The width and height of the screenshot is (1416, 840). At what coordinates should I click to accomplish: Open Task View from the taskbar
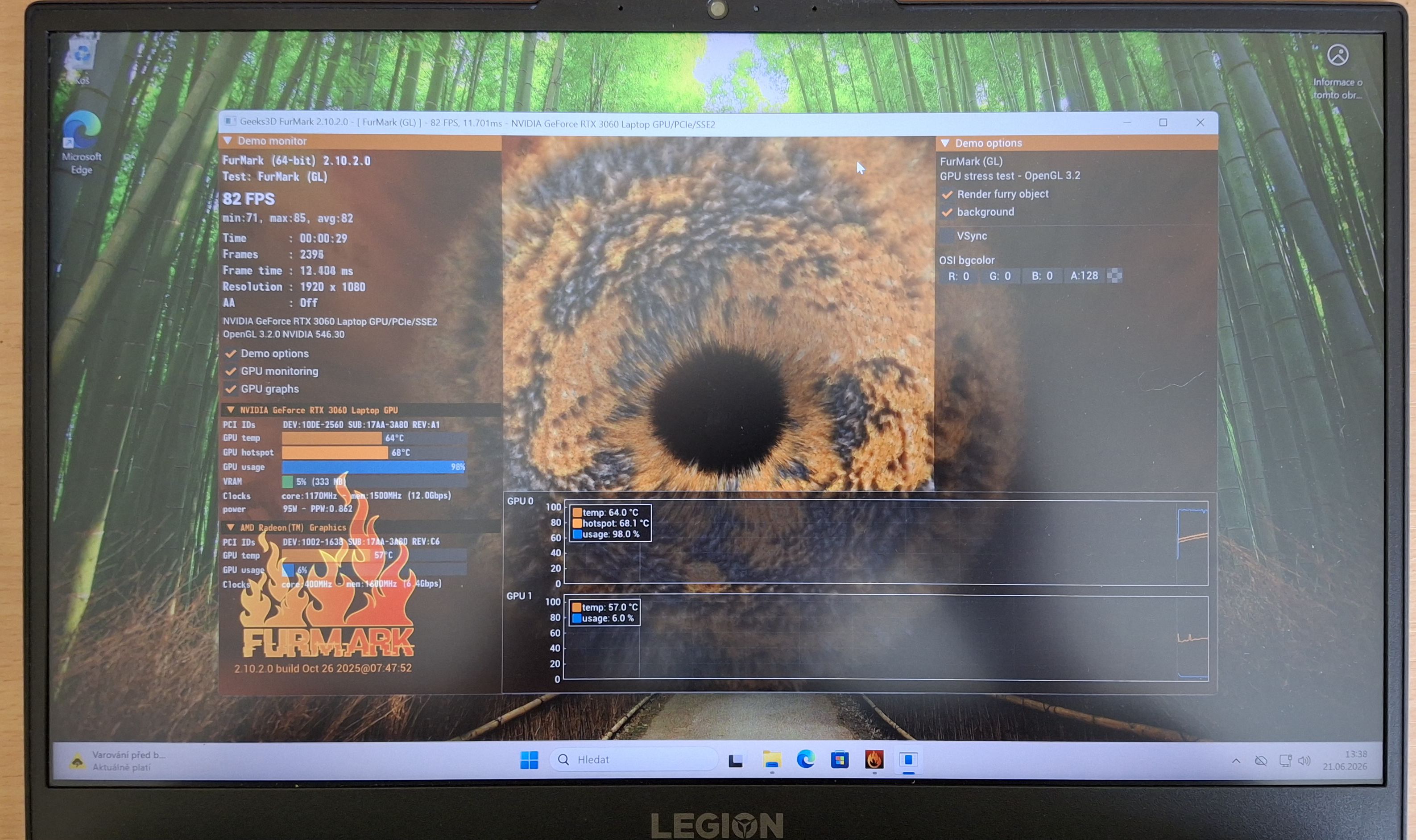coord(736,760)
